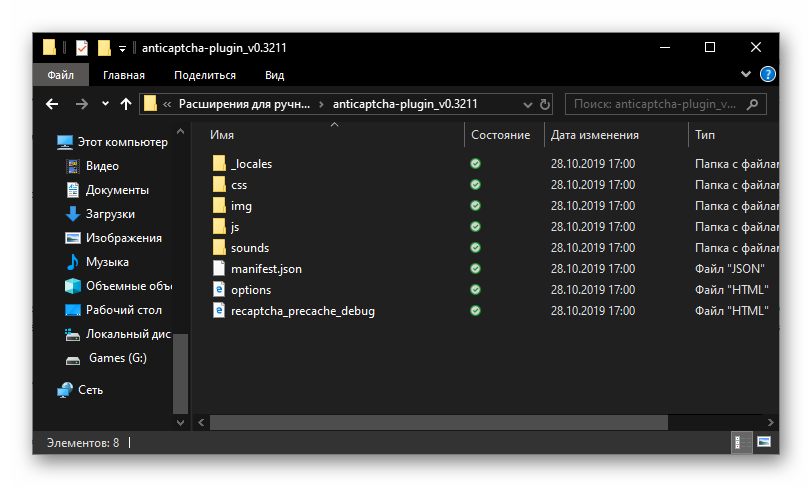Select Загрузки in the navigation pane
Viewport: 812px width, 487px height.
pos(110,214)
